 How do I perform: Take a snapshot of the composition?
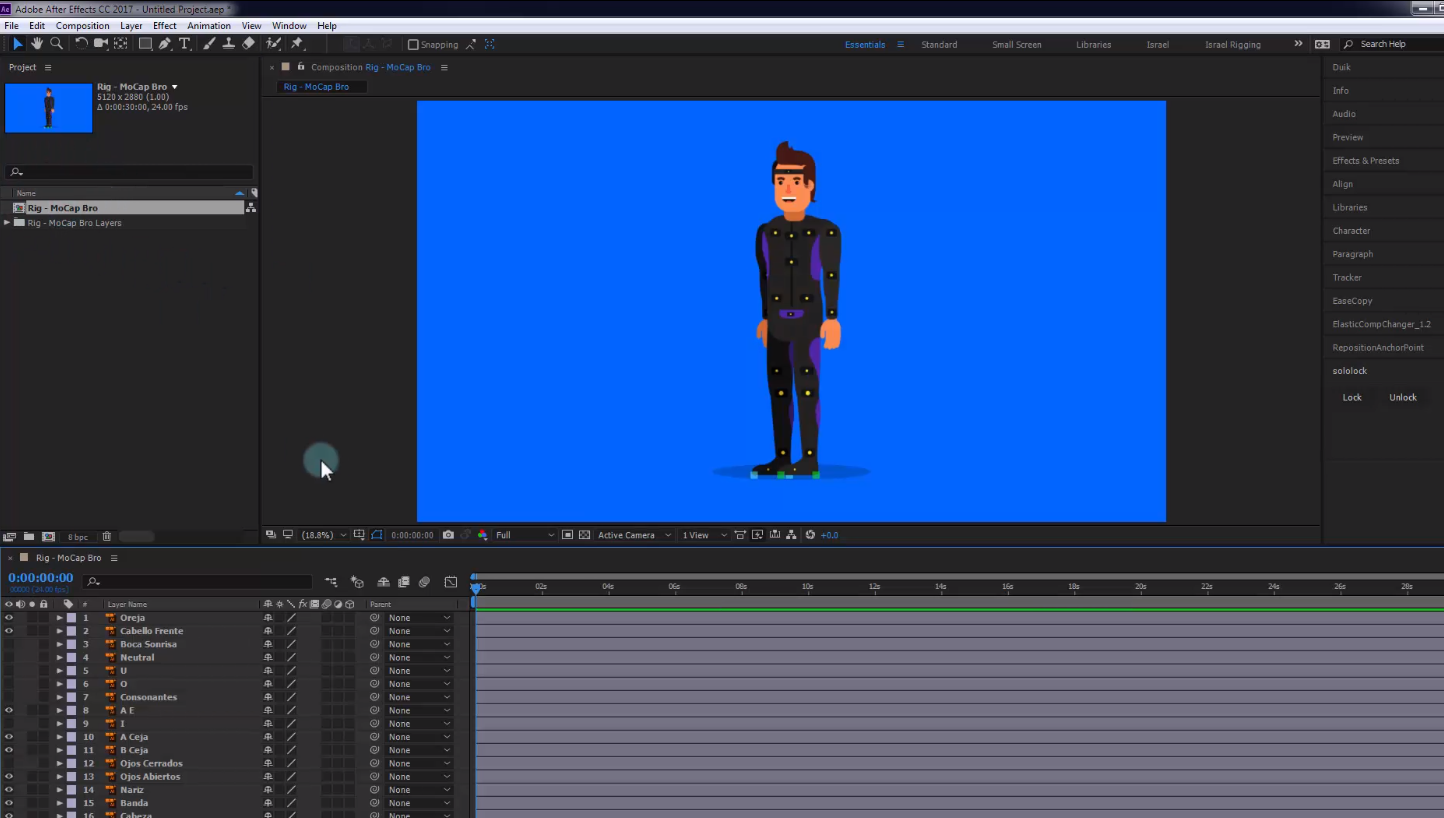coord(448,534)
